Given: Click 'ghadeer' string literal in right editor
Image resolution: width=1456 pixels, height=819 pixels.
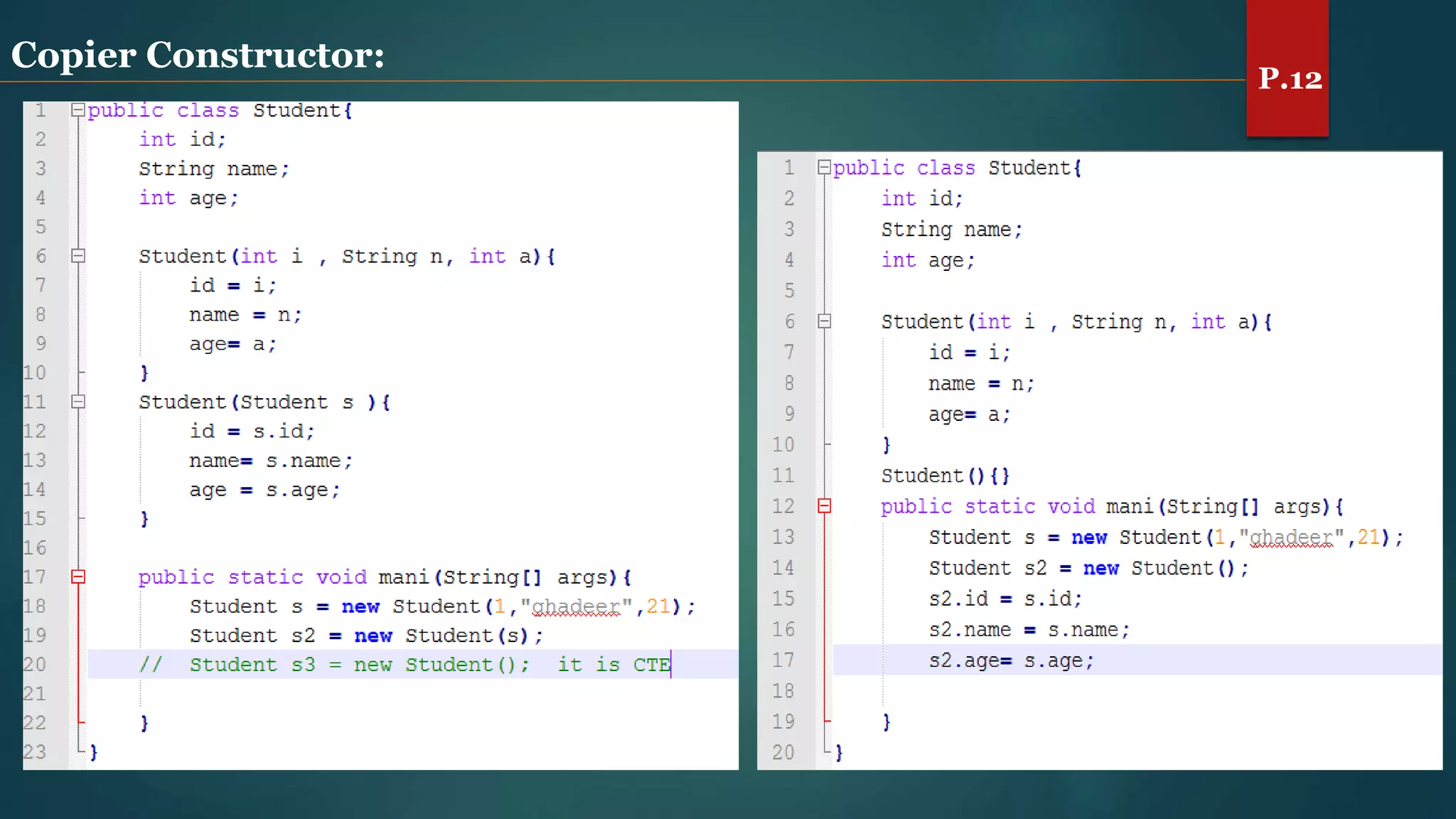Looking at the screenshot, I should point(1292,537).
